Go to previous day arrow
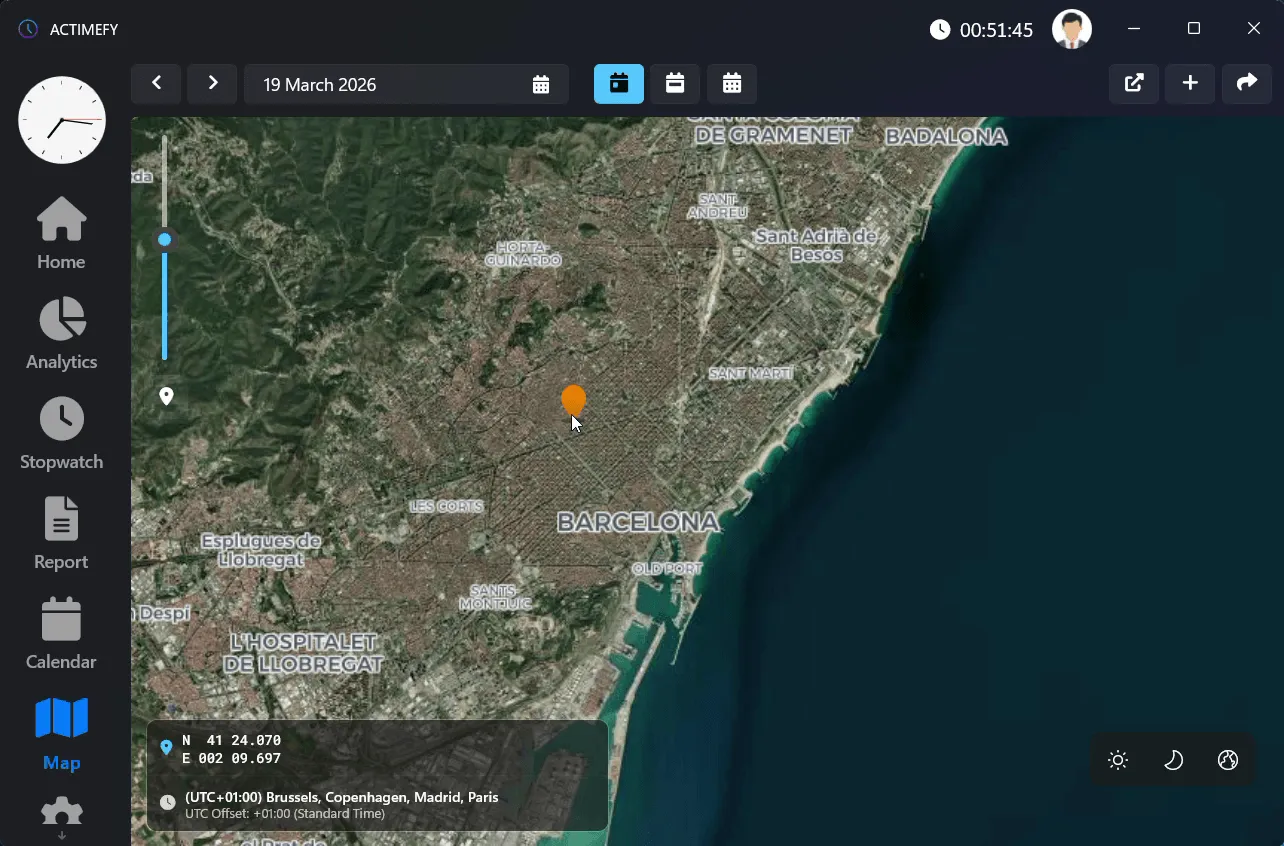Image resolution: width=1284 pixels, height=846 pixels. click(x=156, y=84)
